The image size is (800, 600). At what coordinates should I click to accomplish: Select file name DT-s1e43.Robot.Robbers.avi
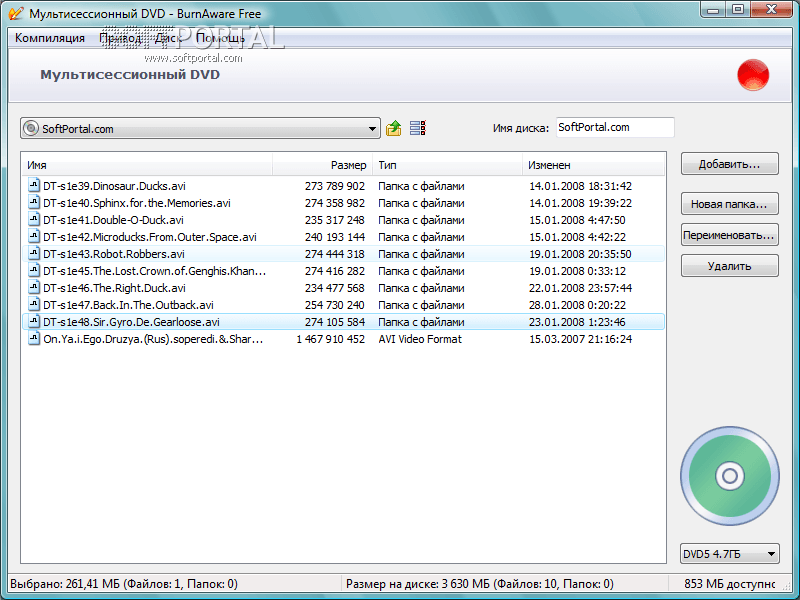[114, 254]
